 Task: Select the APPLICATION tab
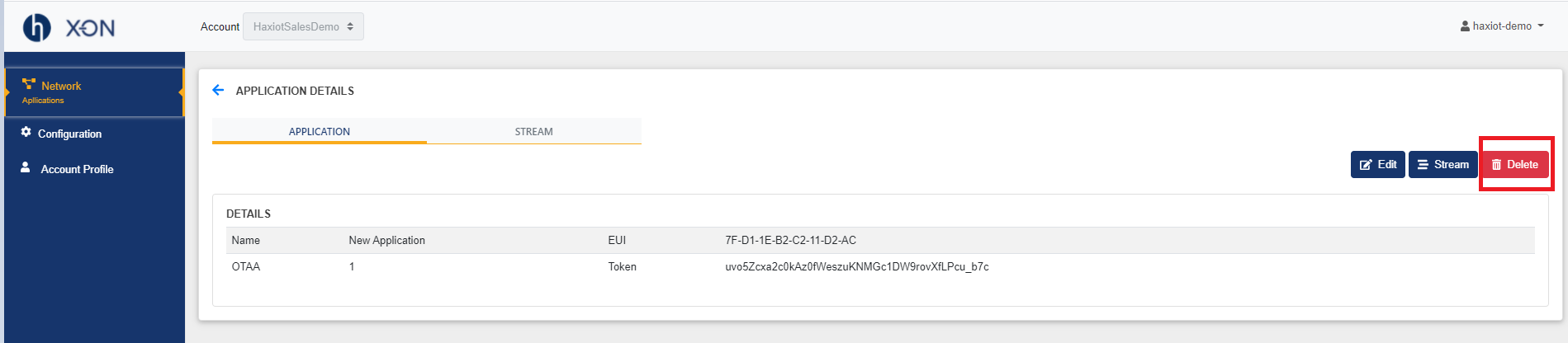(320, 131)
